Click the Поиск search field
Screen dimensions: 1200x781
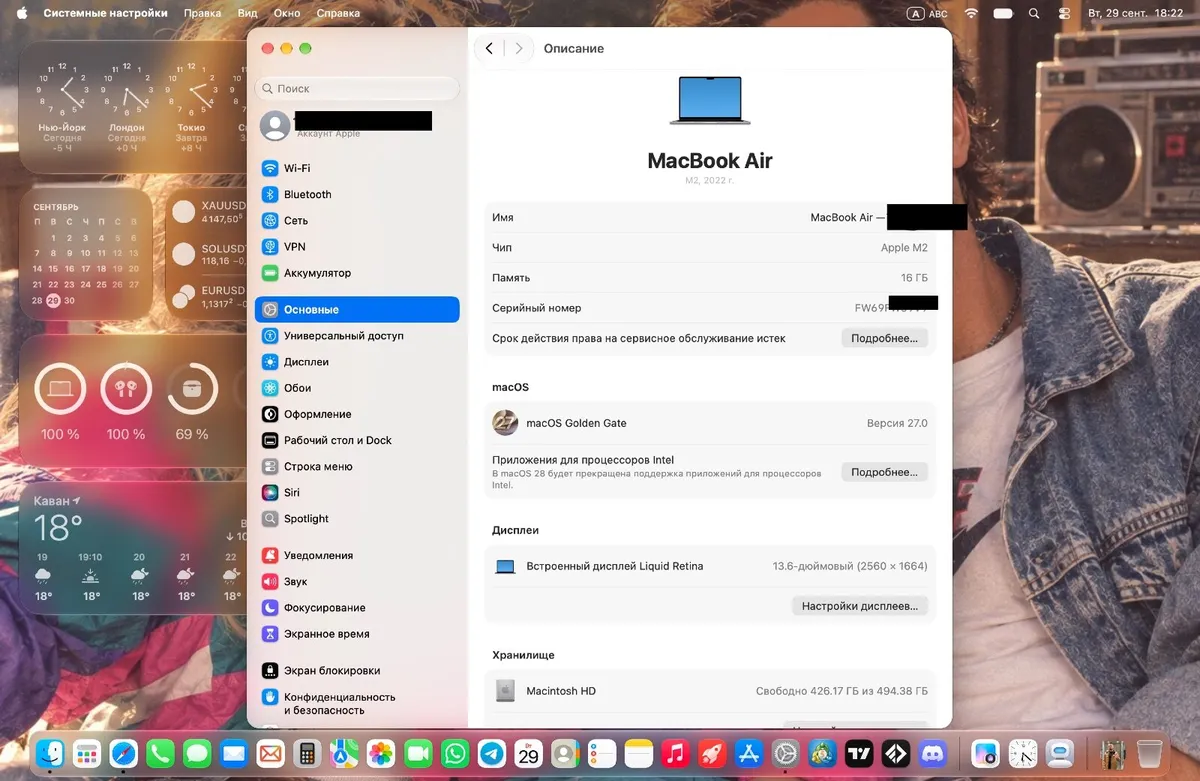pos(357,88)
